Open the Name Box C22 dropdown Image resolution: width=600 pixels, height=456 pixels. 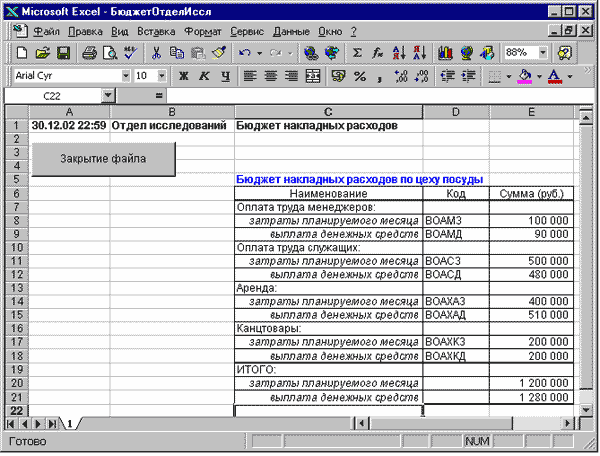pos(108,95)
